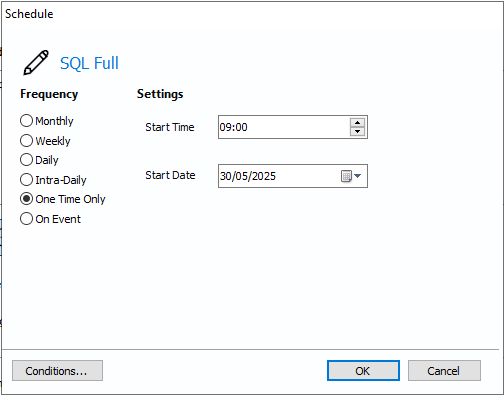Click the SQL Full job title text
This screenshot has height=396, width=504.
point(89,63)
